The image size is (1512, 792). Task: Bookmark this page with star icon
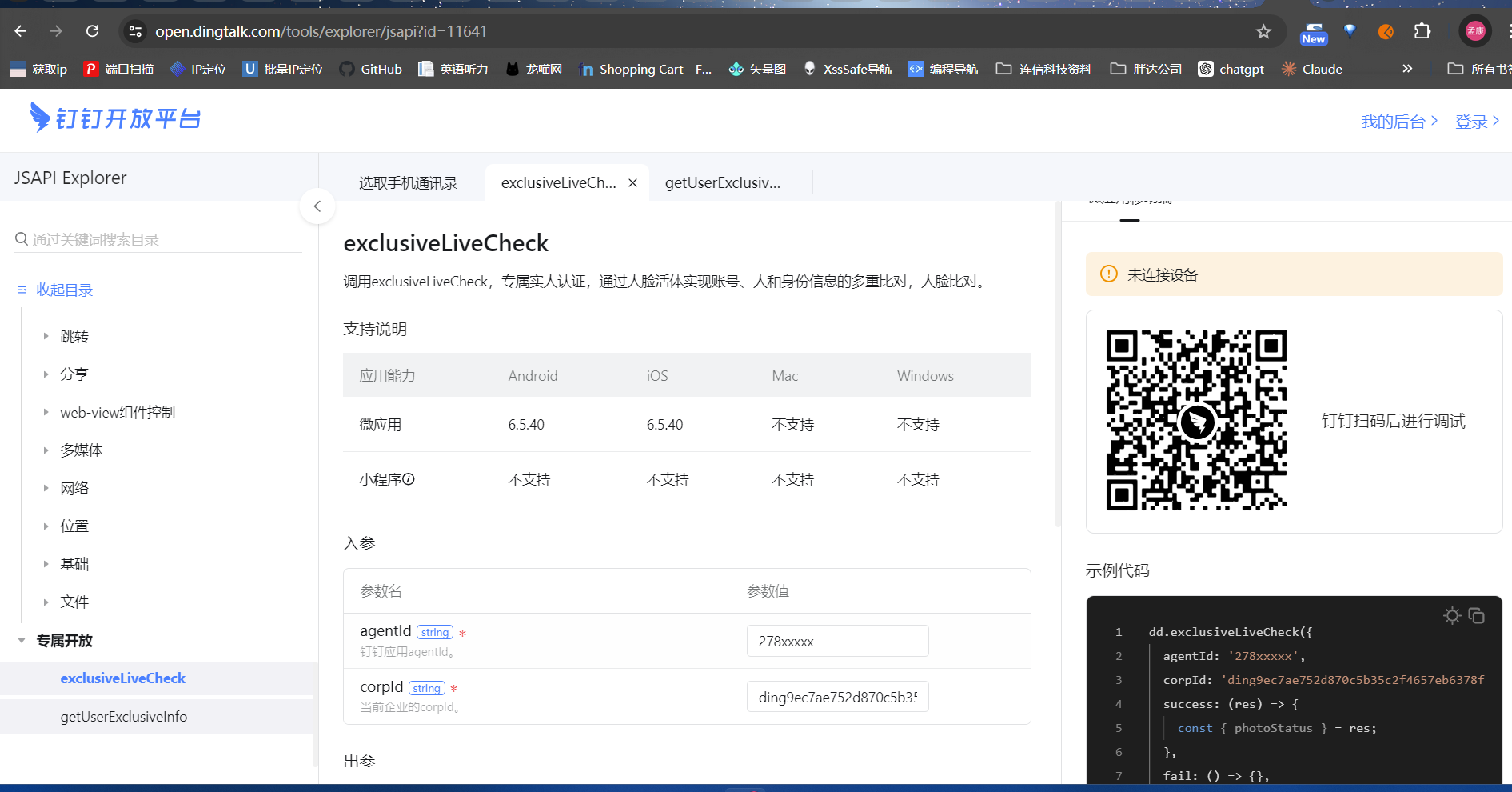coord(1263,31)
